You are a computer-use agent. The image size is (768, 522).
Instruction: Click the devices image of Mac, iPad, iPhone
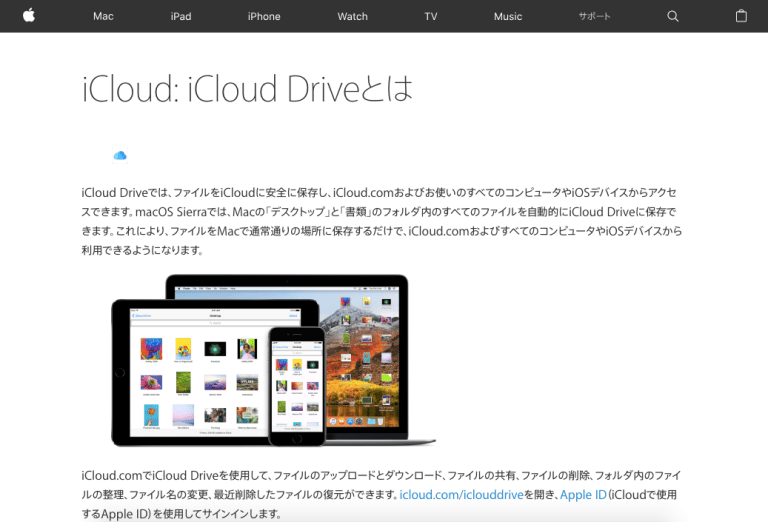[273, 360]
